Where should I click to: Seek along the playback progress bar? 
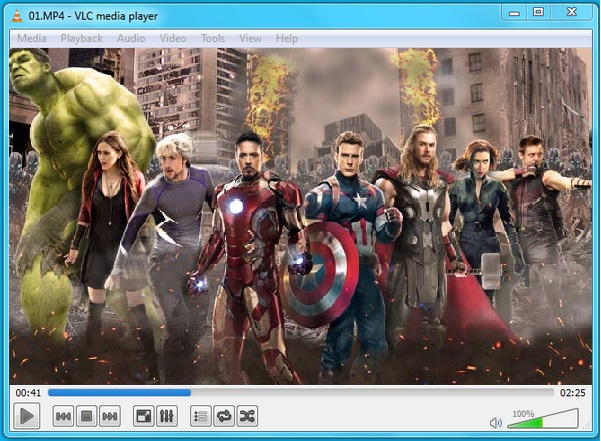301,393
